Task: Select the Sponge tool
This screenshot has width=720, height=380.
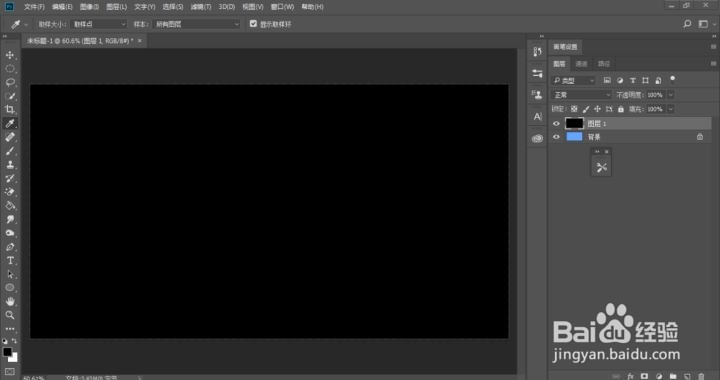Action: pos(10,233)
